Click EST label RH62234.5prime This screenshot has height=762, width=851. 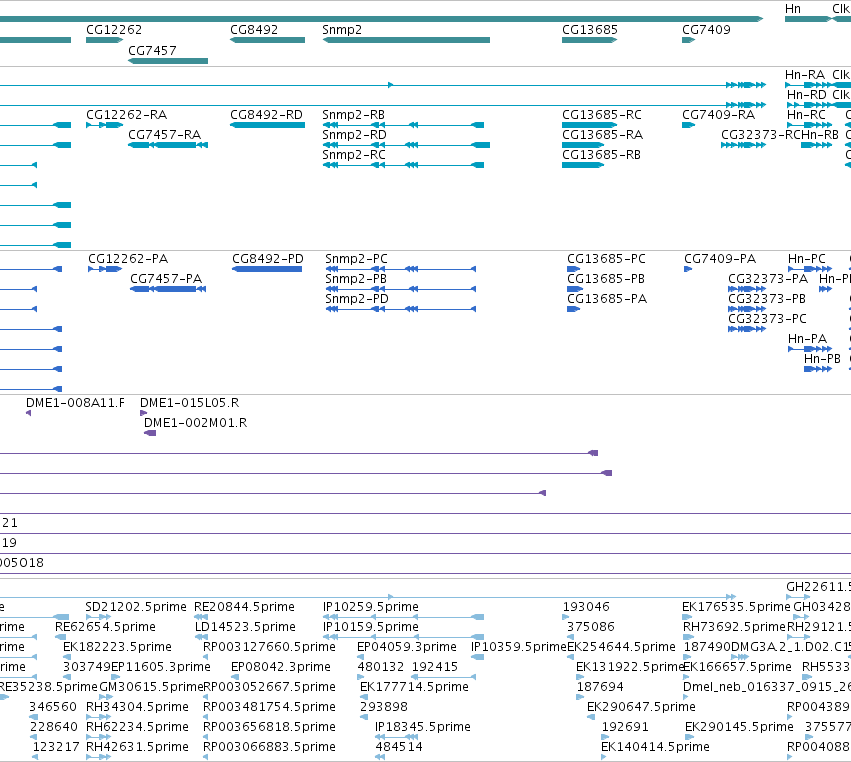coord(137,727)
